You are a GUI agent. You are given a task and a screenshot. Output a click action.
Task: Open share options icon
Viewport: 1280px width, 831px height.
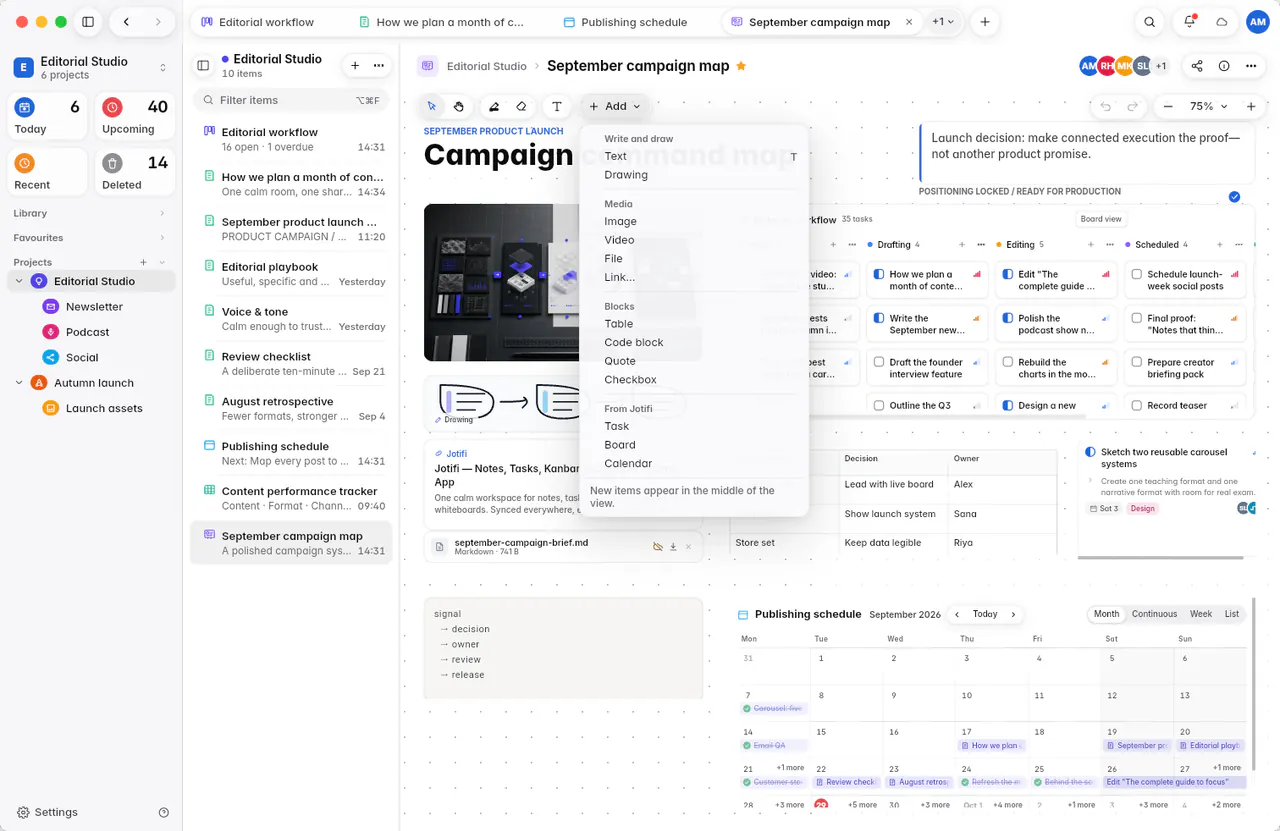[1197, 66]
